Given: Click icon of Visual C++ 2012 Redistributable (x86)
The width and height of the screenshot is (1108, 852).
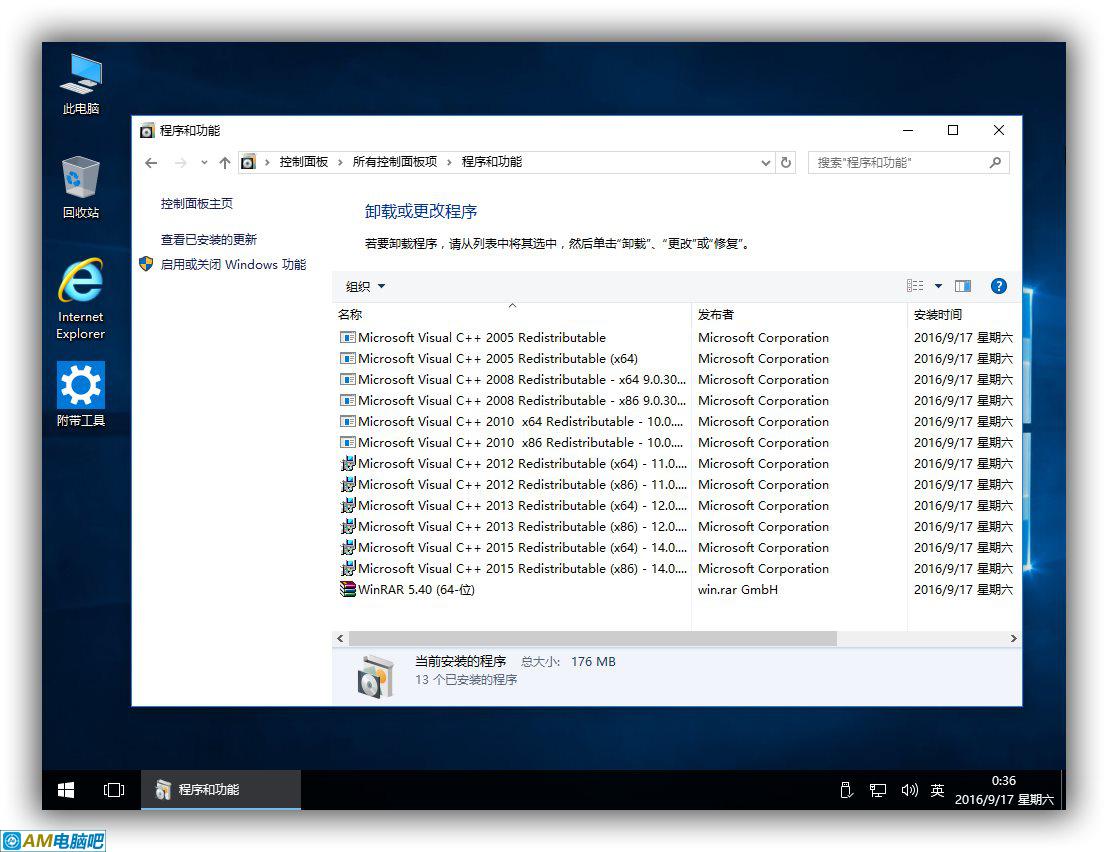Looking at the screenshot, I should pyautogui.click(x=348, y=485).
